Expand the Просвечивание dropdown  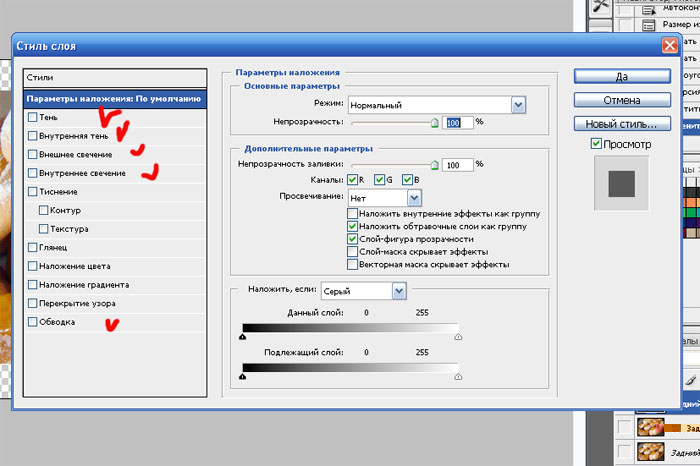tap(414, 197)
